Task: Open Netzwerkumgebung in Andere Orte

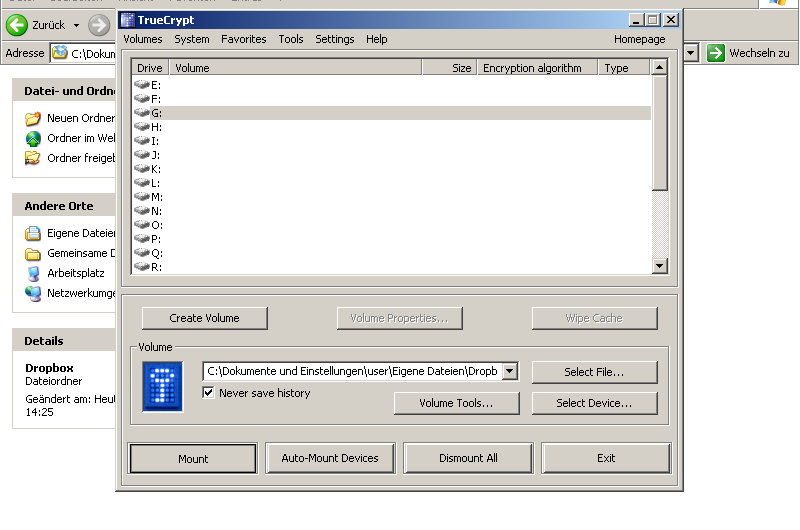Action: (70, 293)
